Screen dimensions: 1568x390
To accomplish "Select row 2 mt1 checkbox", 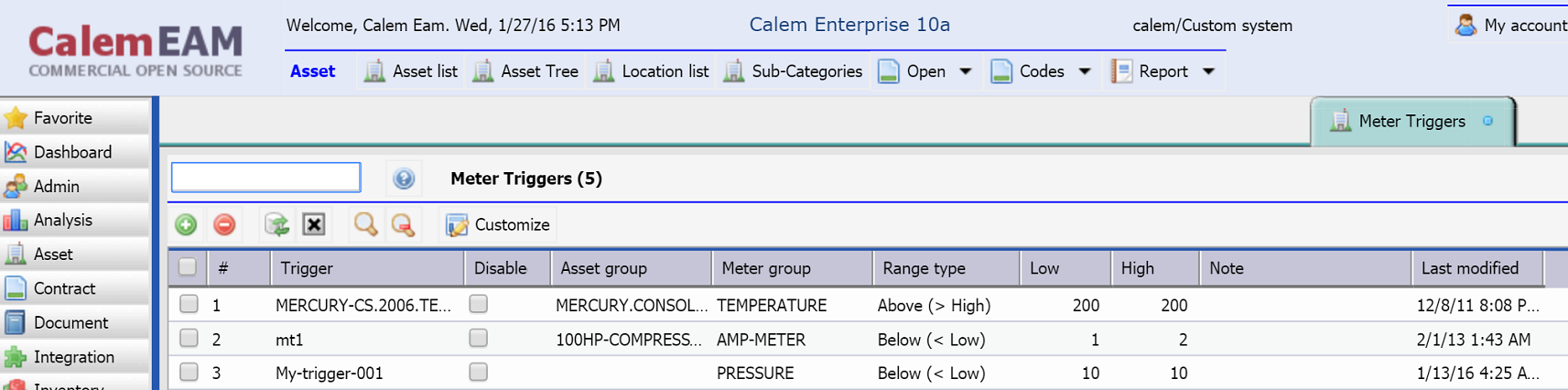I will [x=189, y=338].
